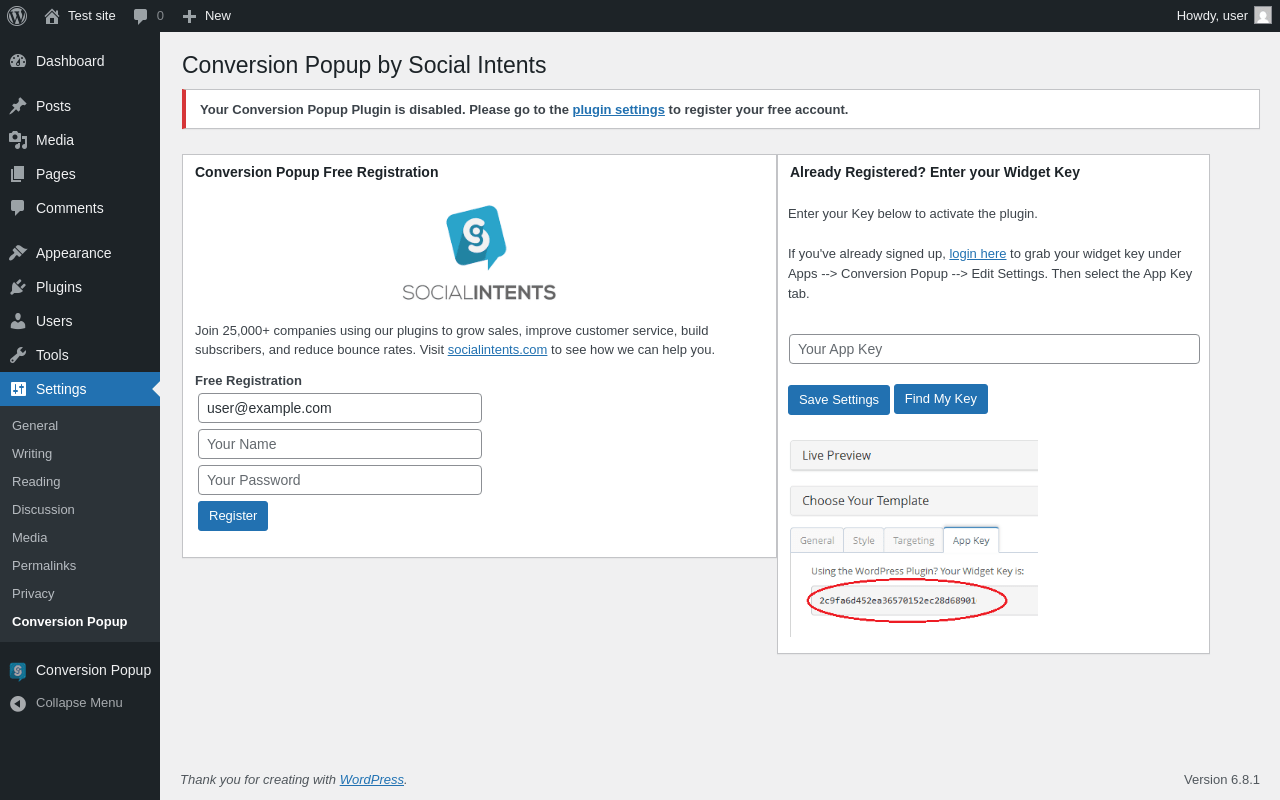Click the Social Intents Conversion Popup sidebar icon
The image size is (1280, 800).
[18, 670]
